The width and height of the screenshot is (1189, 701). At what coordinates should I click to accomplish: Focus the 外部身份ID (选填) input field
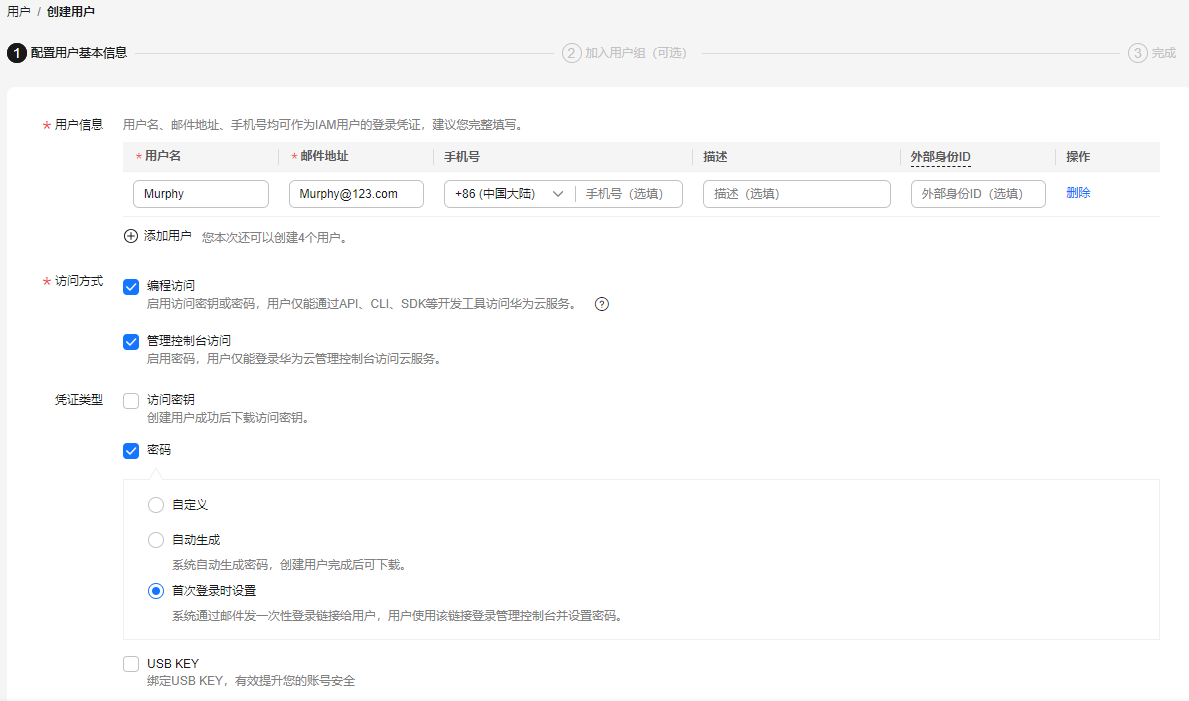click(x=978, y=194)
